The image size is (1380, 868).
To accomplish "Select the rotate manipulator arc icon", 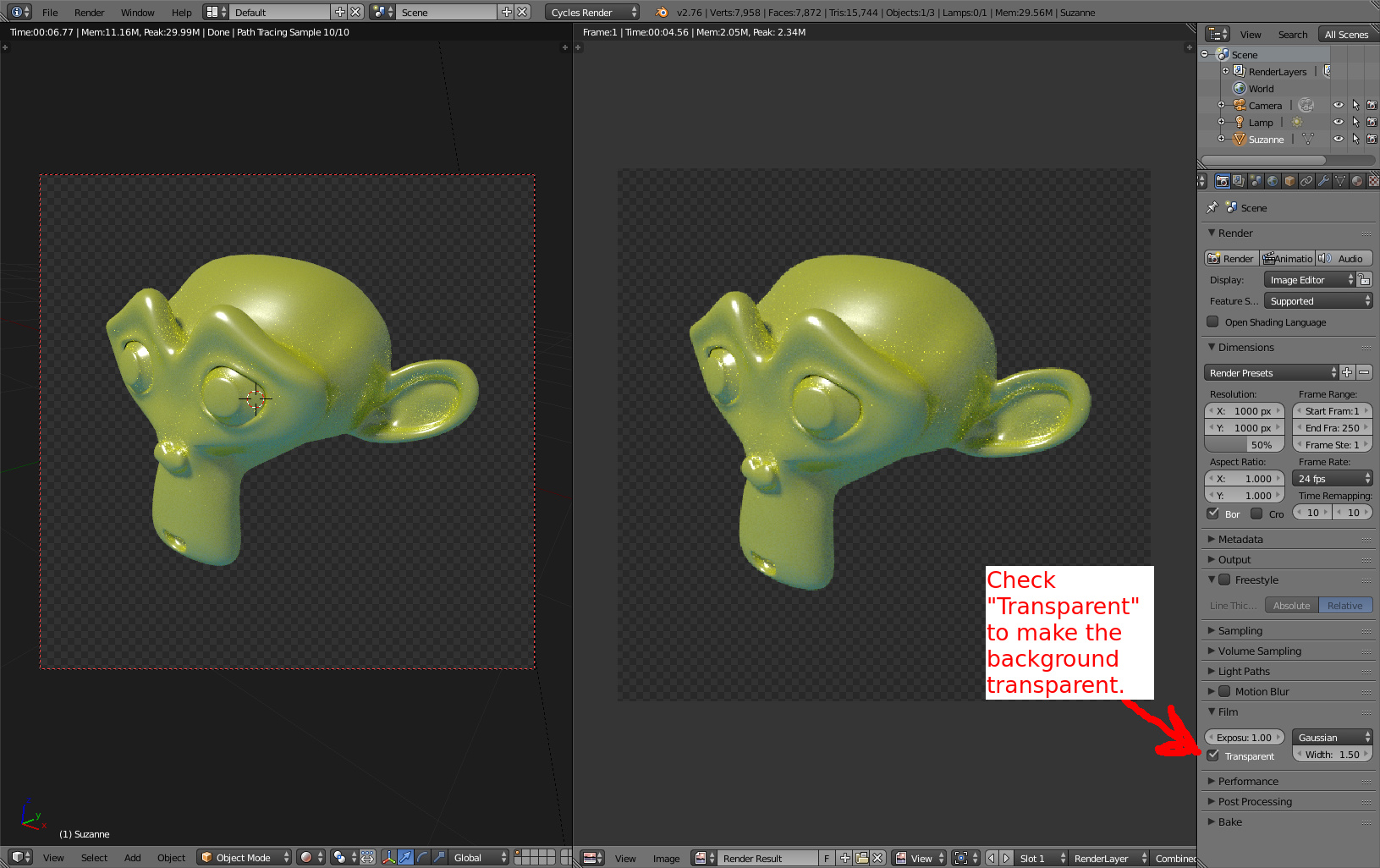I will 423,857.
